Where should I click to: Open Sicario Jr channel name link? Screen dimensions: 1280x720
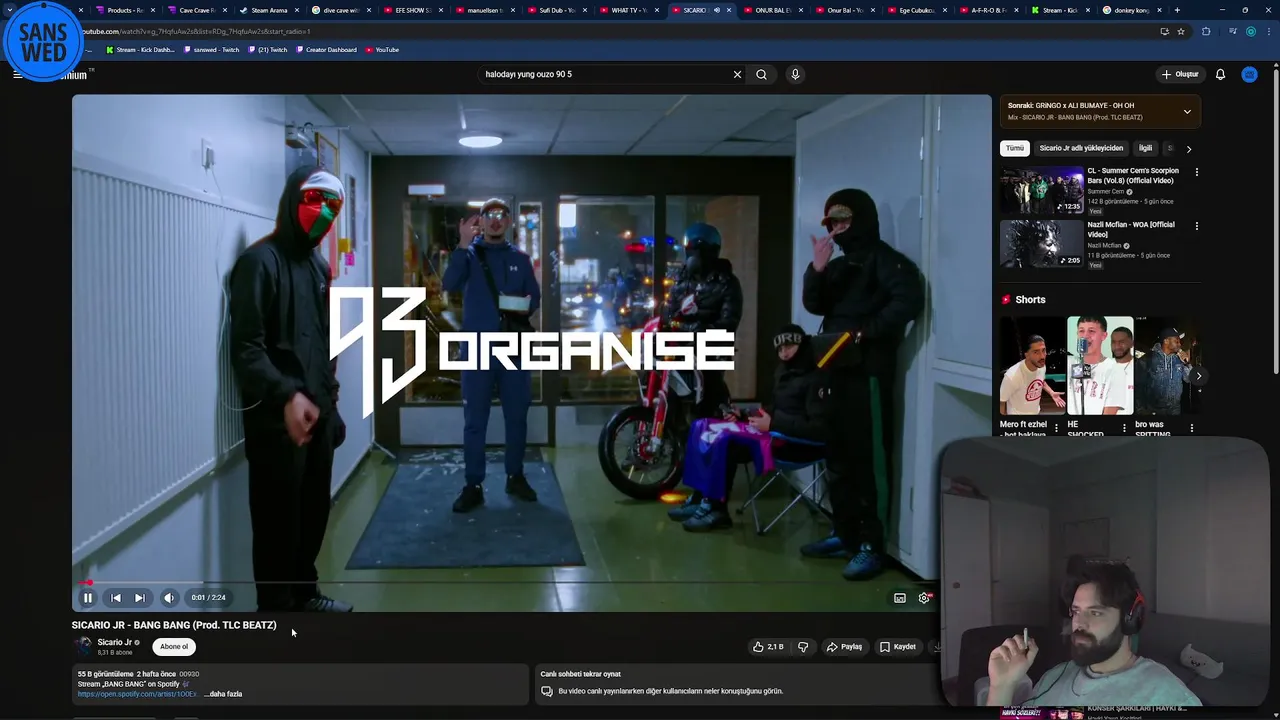pyautogui.click(x=115, y=642)
